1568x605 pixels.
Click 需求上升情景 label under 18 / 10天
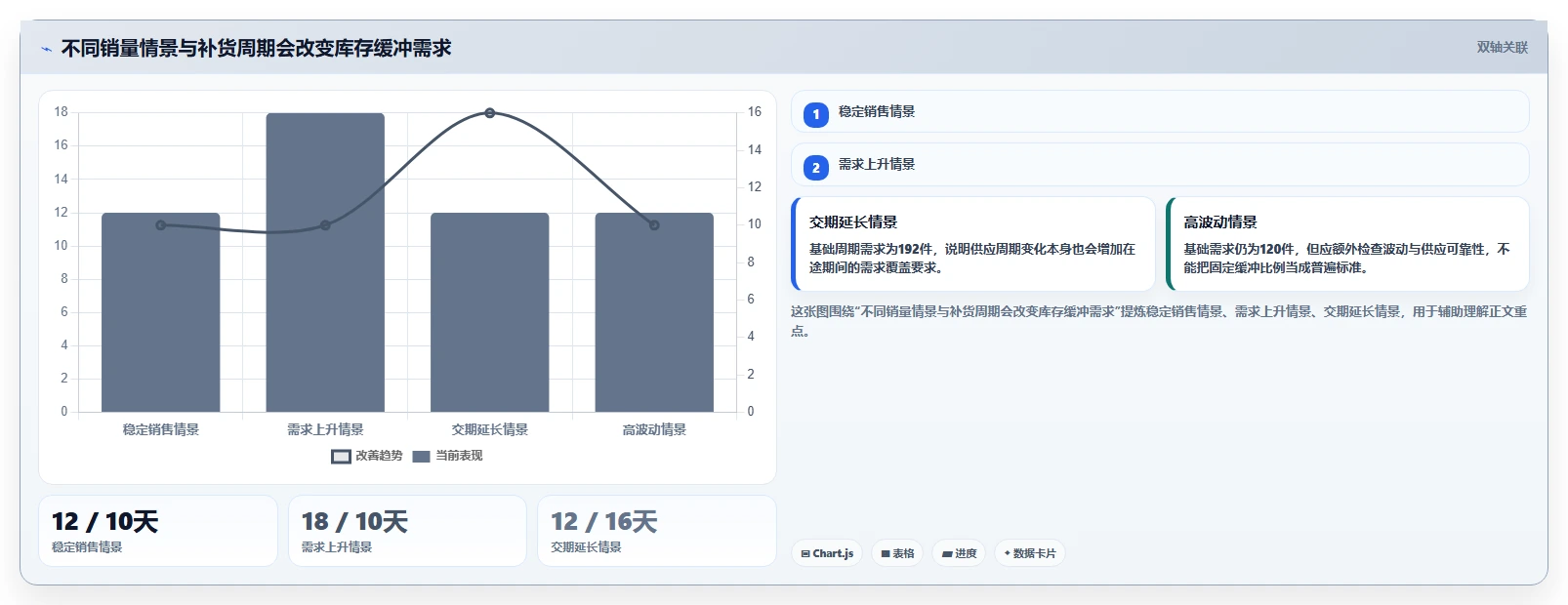(337, 547)
